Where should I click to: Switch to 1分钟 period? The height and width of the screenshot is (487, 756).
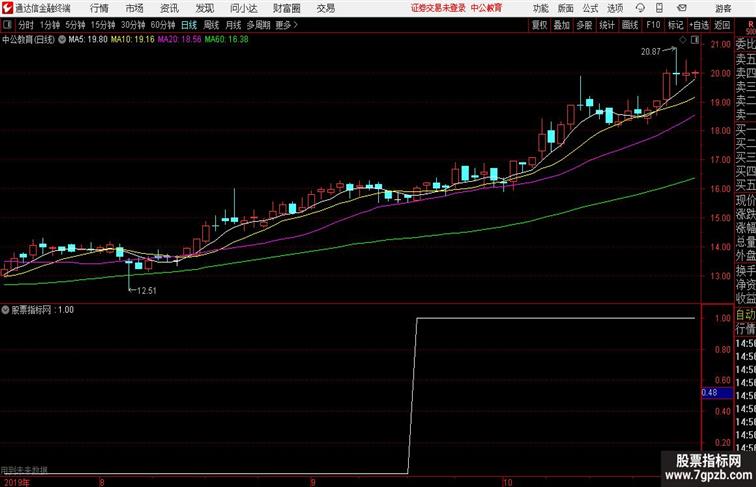[50, 25]
